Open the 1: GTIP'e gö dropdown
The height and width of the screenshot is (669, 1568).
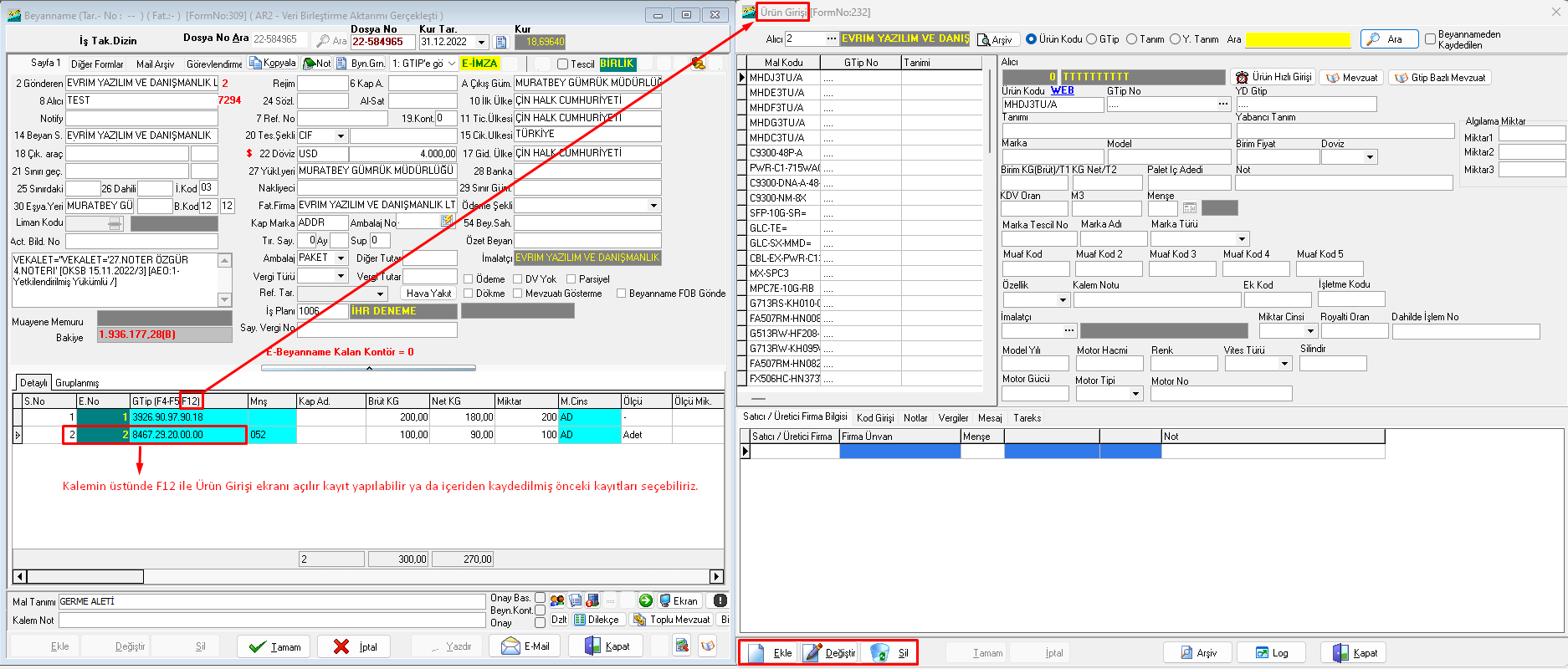(x=452, y=64)
